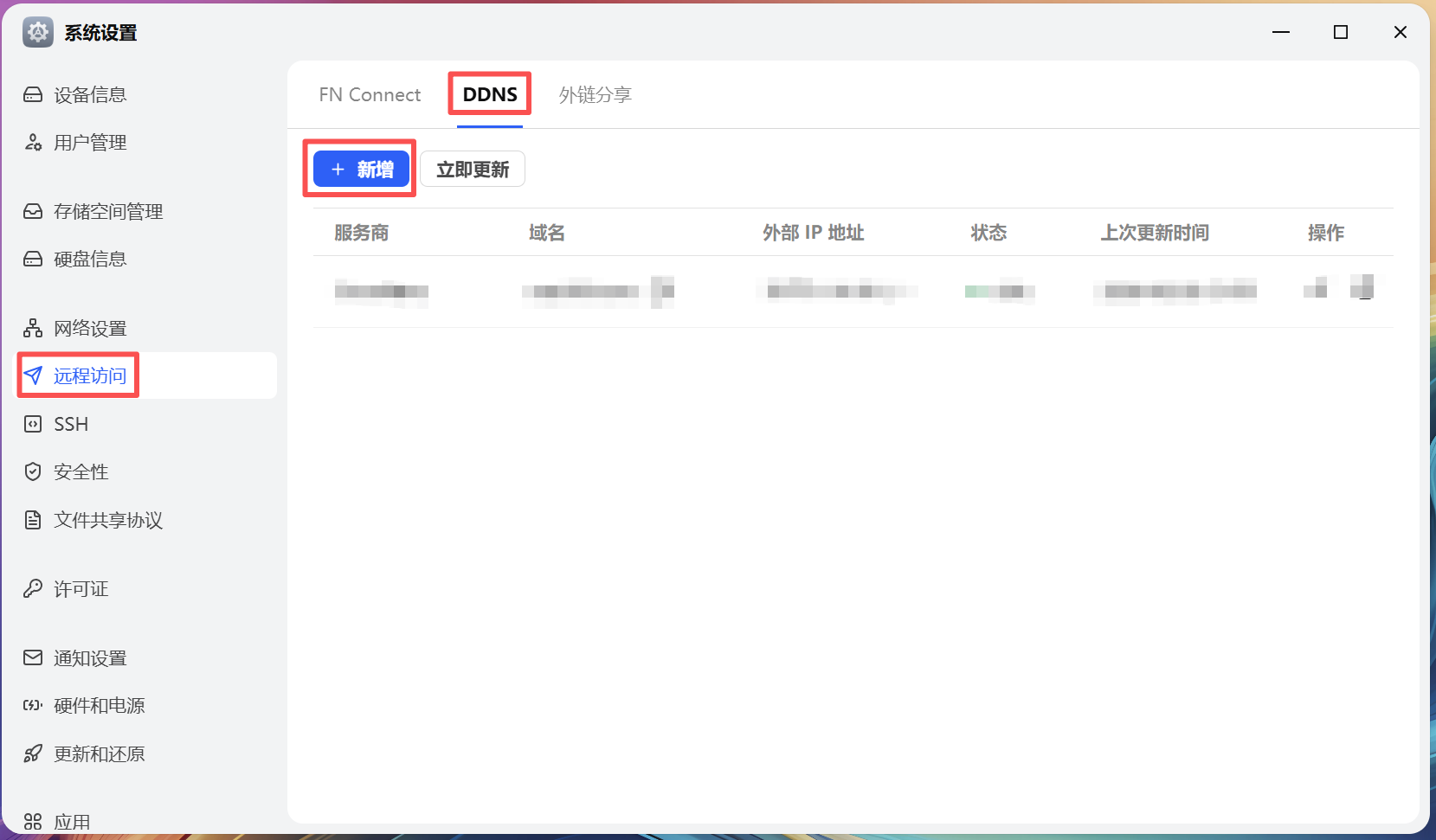Switch to the FN Connect tab
The image size is (1436, 840).
370,94
